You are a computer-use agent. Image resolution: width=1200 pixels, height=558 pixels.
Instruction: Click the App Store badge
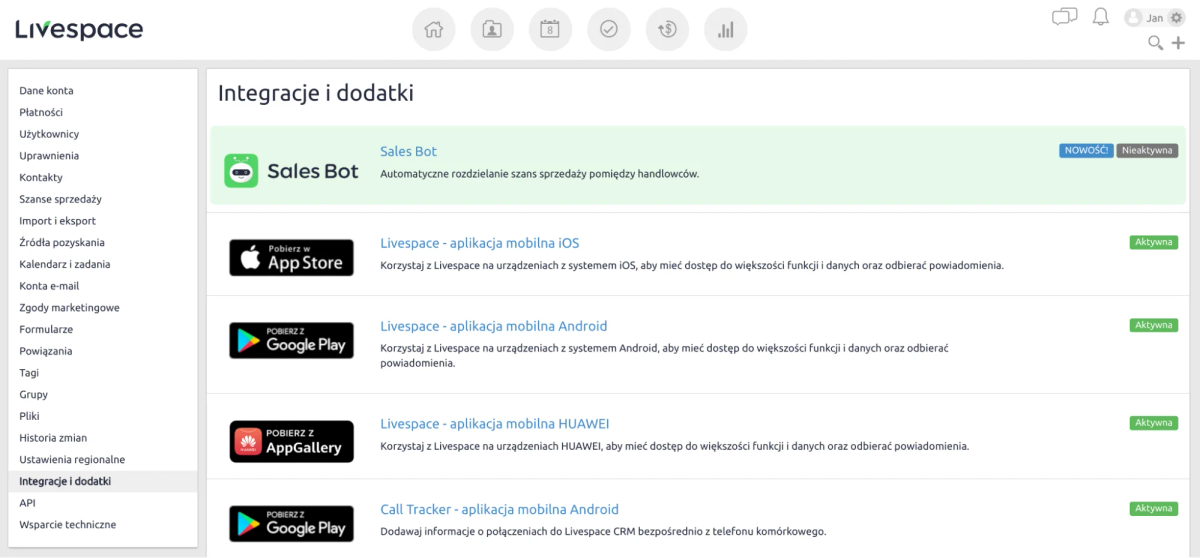[x=291, y=258]
